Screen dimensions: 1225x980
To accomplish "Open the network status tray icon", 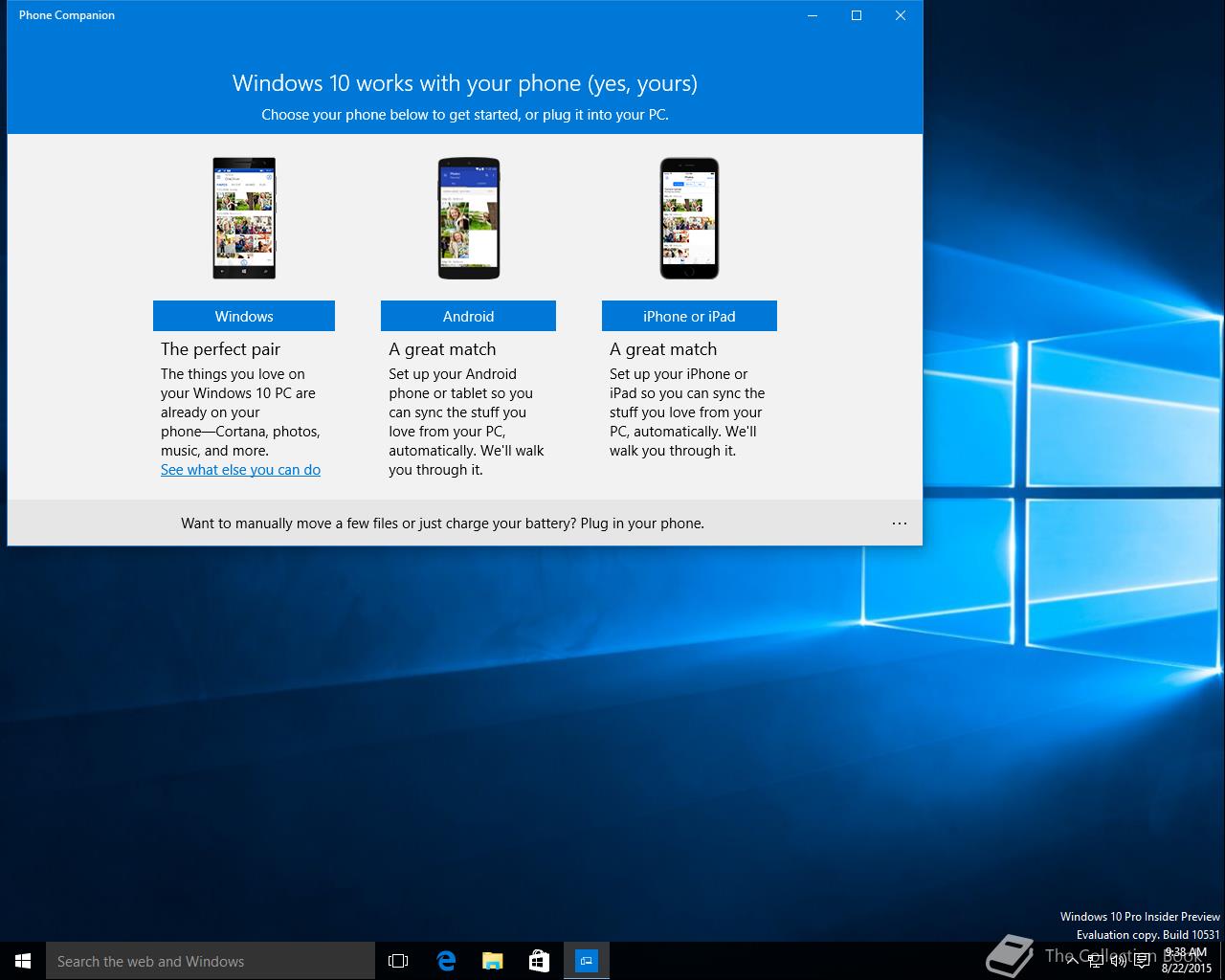I will pos(1096,961).
